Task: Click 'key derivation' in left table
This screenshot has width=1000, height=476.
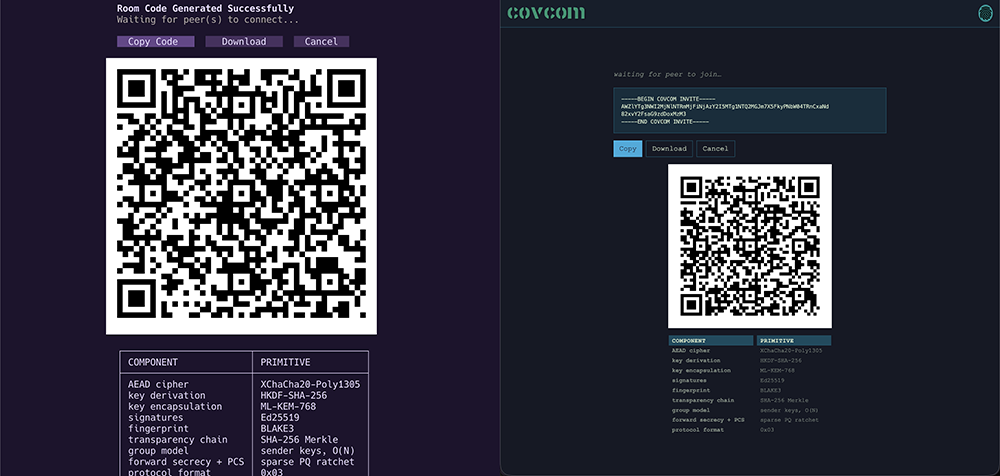Action: [166, 396]
